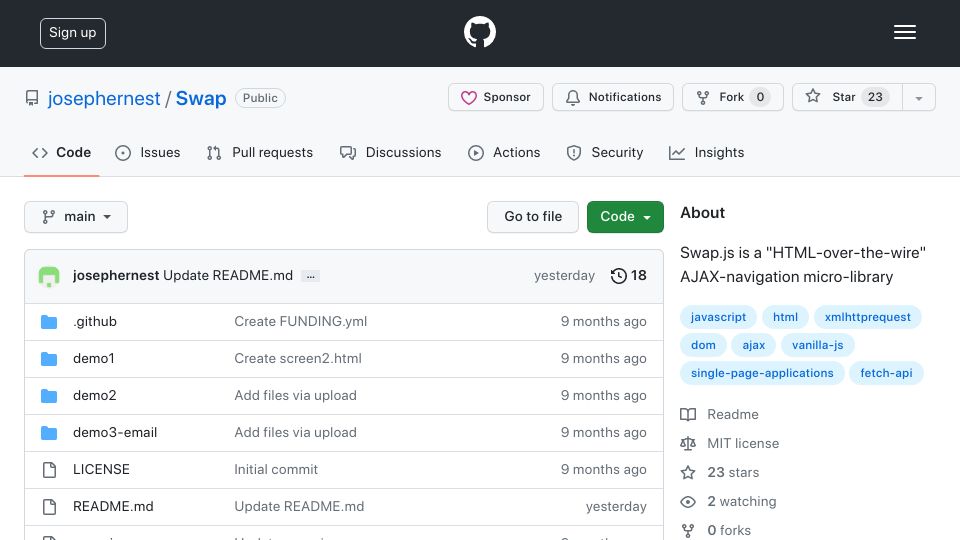Select the dom topic tag
The height and width of the screenshot is (540, 960).
(x=703, y=345)
